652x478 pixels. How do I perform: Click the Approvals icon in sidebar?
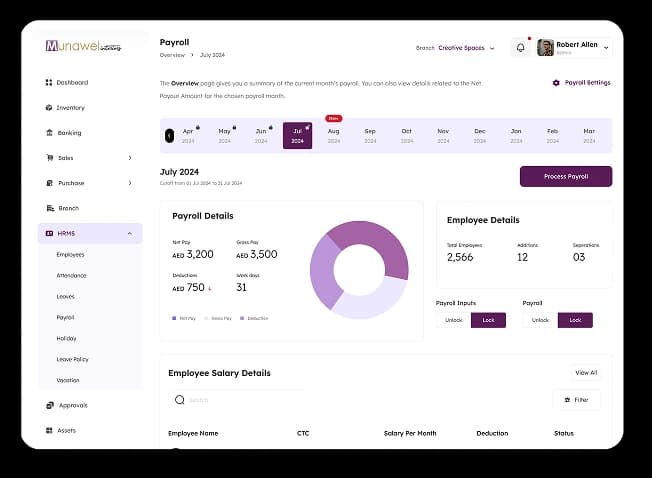pos(49,405)
